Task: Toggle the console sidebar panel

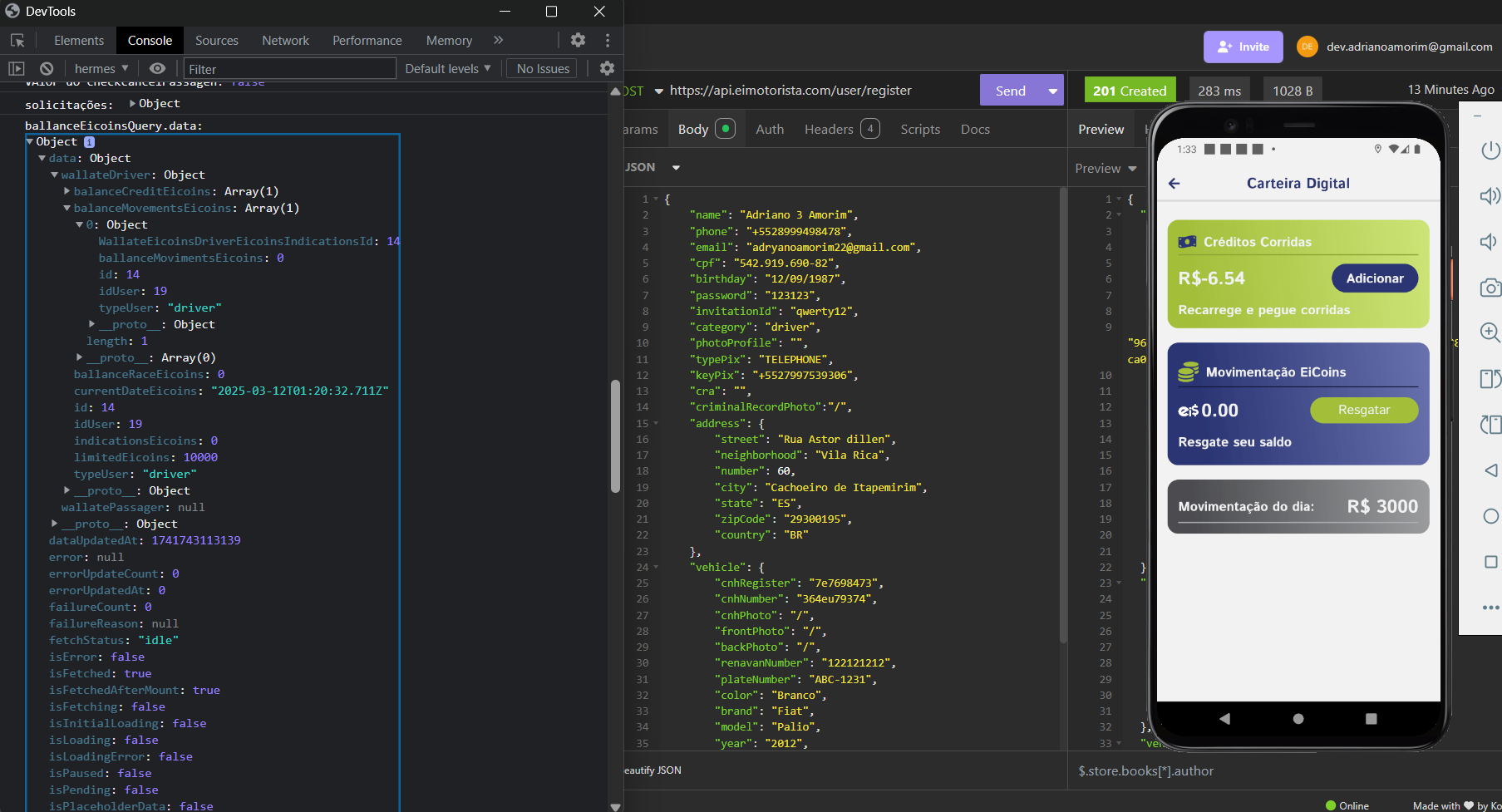Action: 17,69
